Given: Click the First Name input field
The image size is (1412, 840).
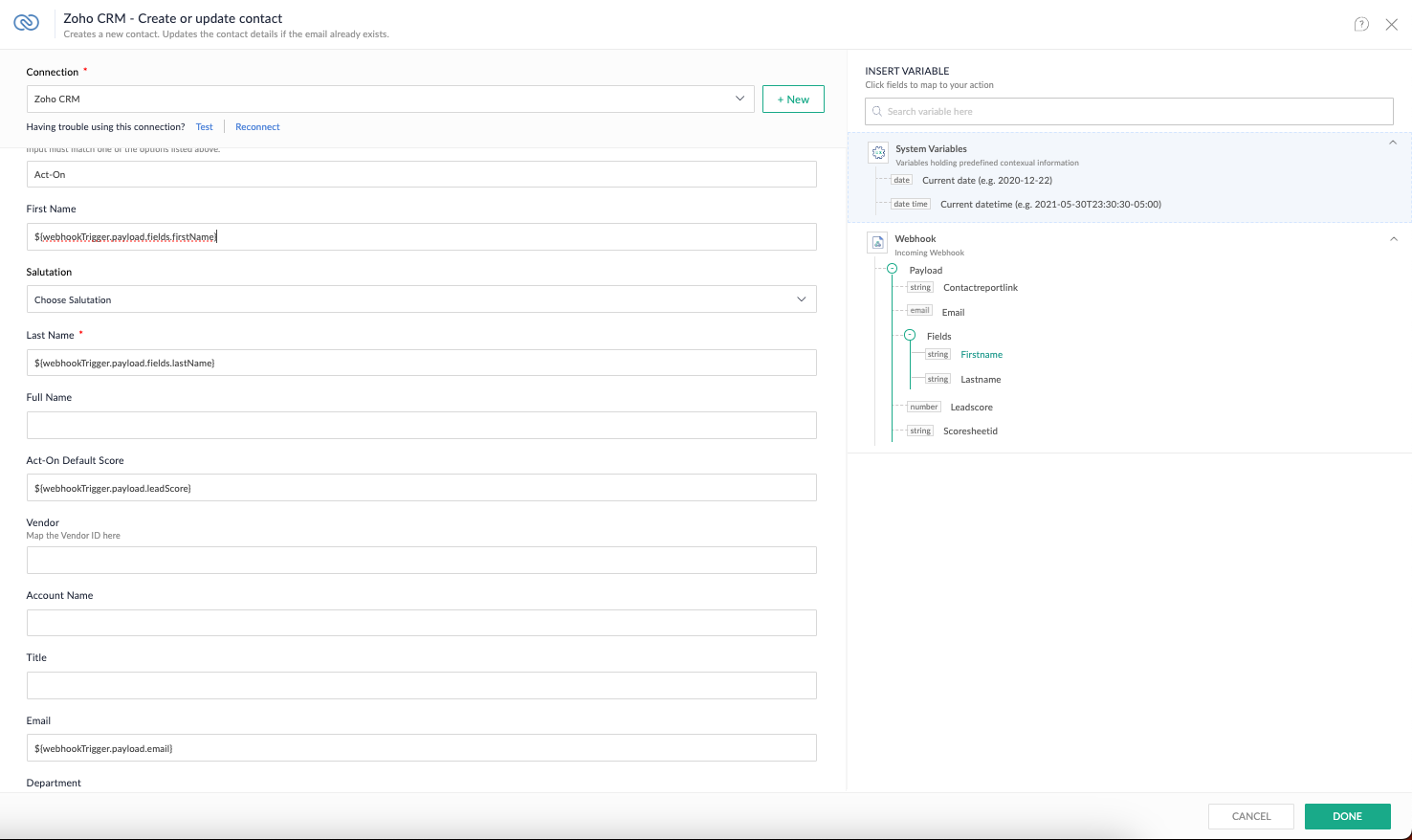Looking at the screenshot, I should [422, 236].
